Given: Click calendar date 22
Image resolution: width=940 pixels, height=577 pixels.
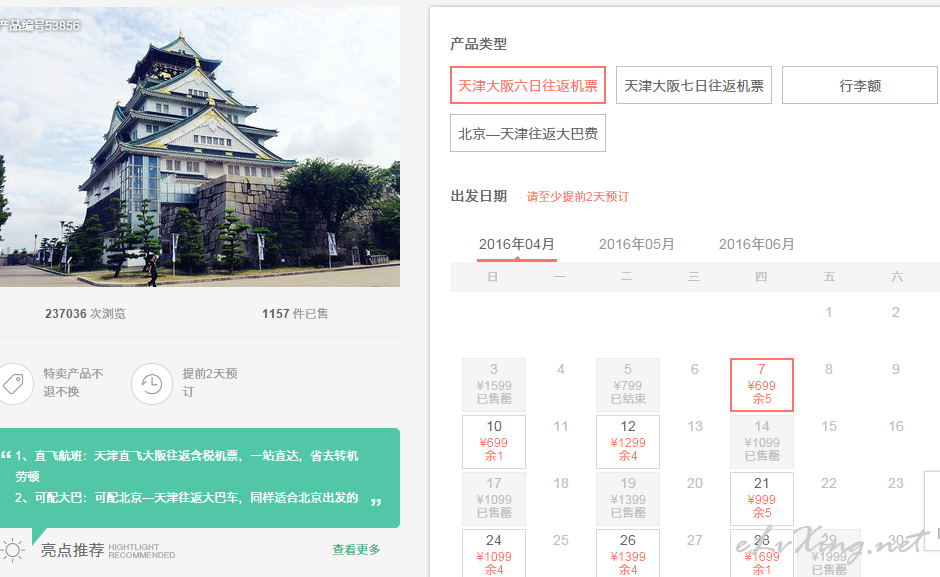Looking at the screenshot, I should (828, 483).
